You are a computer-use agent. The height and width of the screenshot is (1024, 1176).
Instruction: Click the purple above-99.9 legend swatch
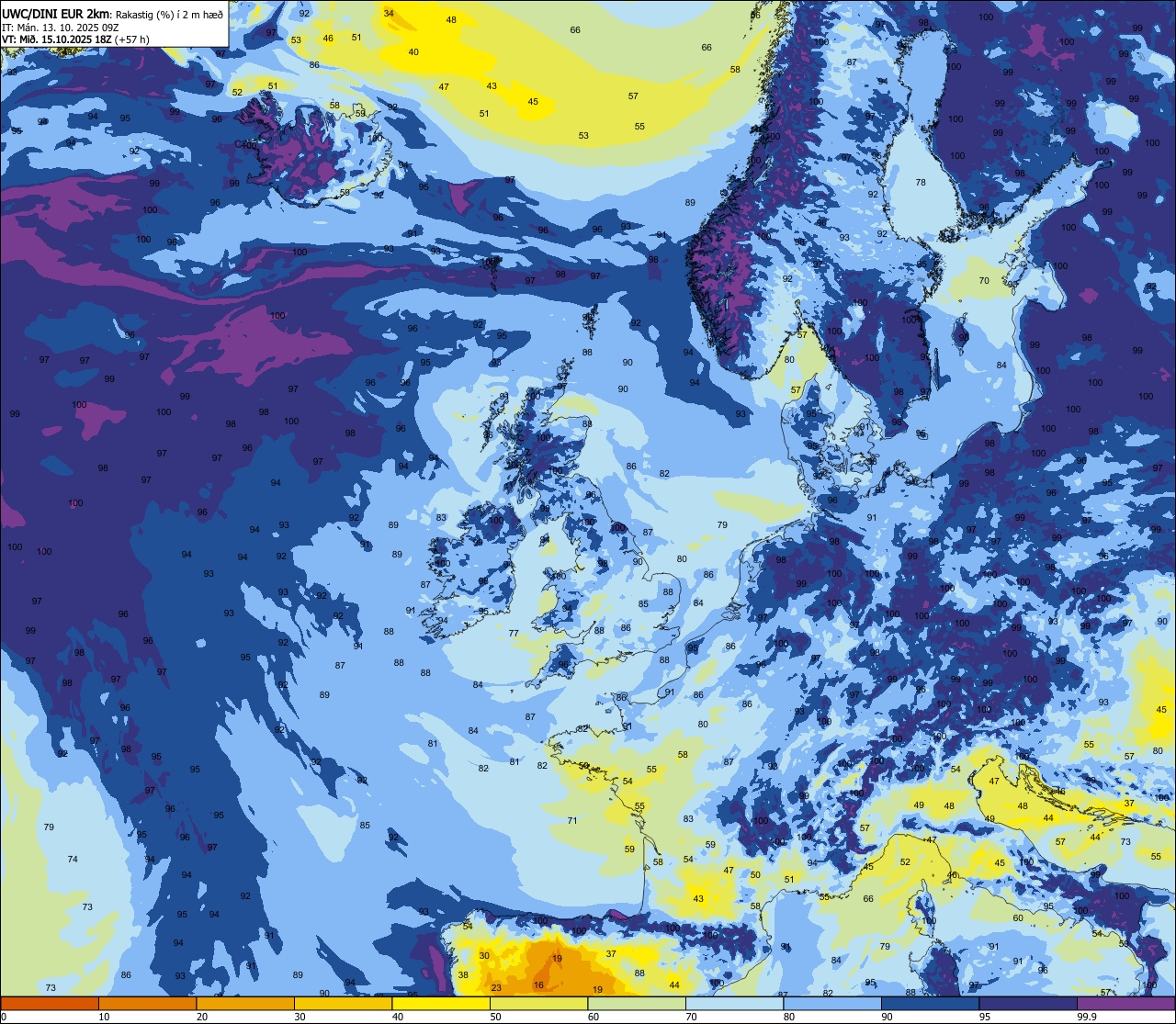pyautogui.click(x=1125, y=1003)
